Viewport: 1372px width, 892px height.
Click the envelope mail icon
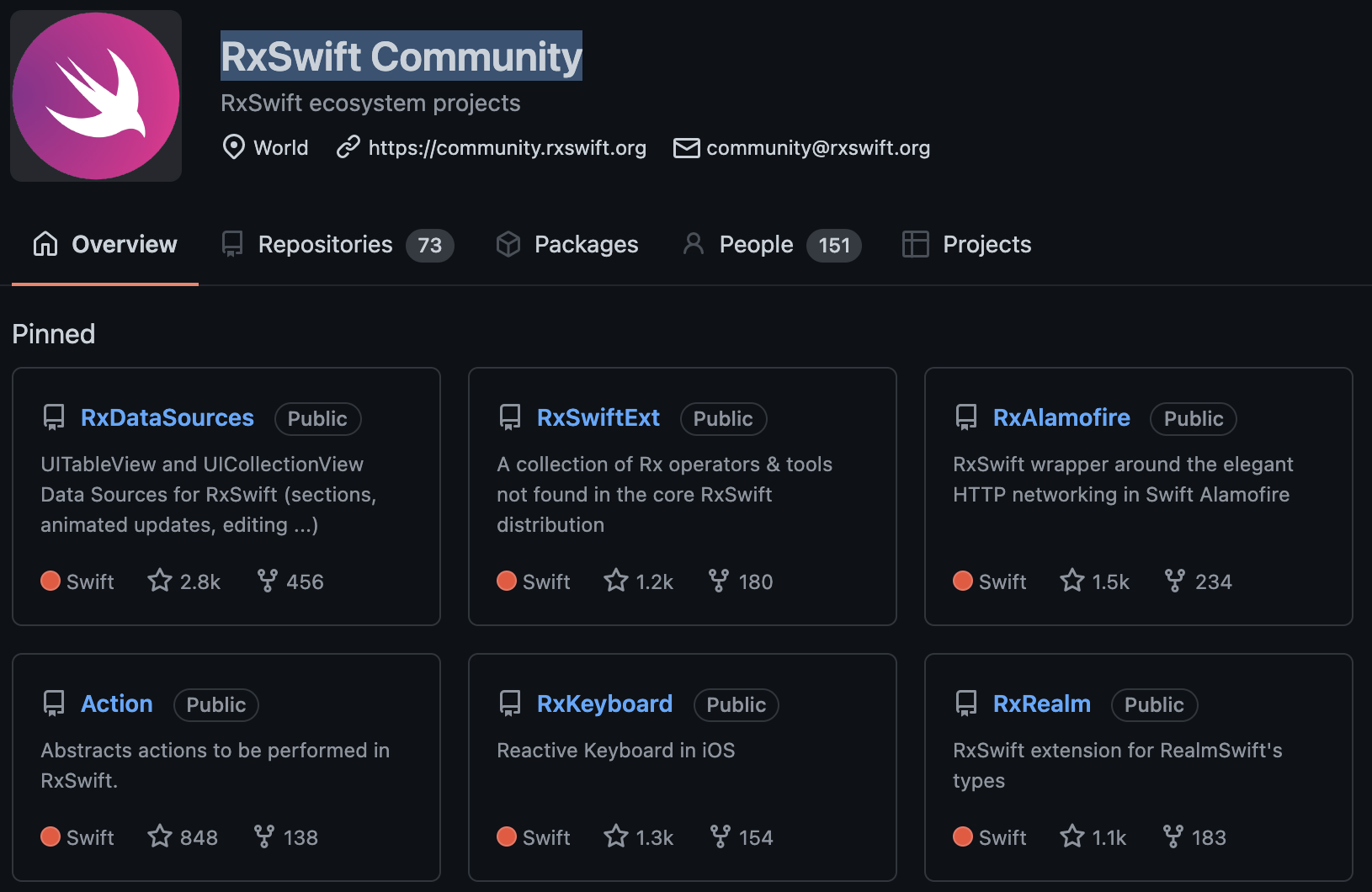(686, 148)
